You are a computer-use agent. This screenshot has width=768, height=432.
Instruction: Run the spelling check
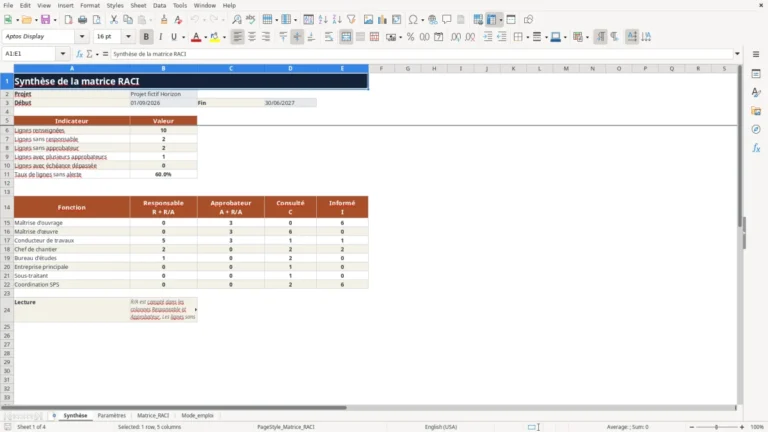(251, 20)
